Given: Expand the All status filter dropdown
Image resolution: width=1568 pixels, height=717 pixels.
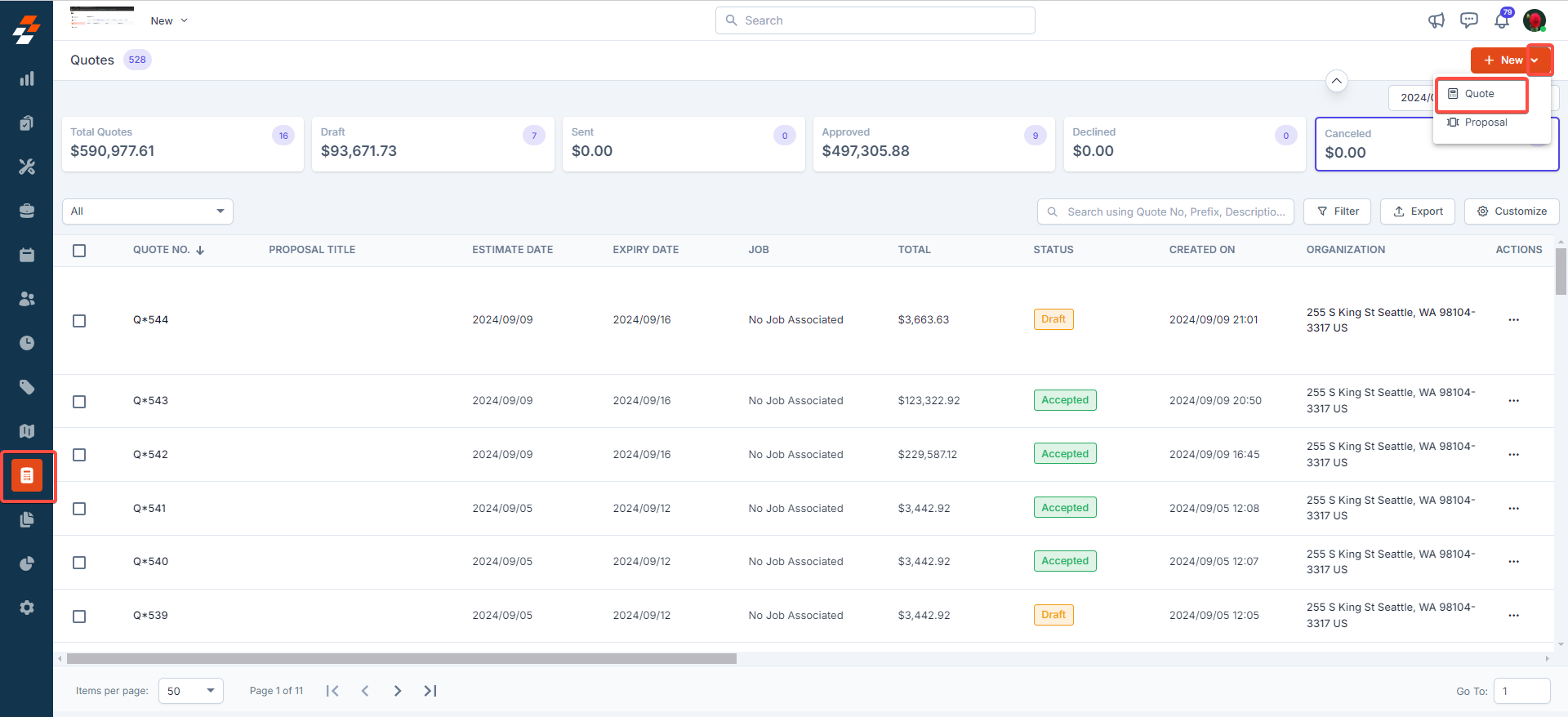Looking at the screenshot, I should tap(148, 212).
